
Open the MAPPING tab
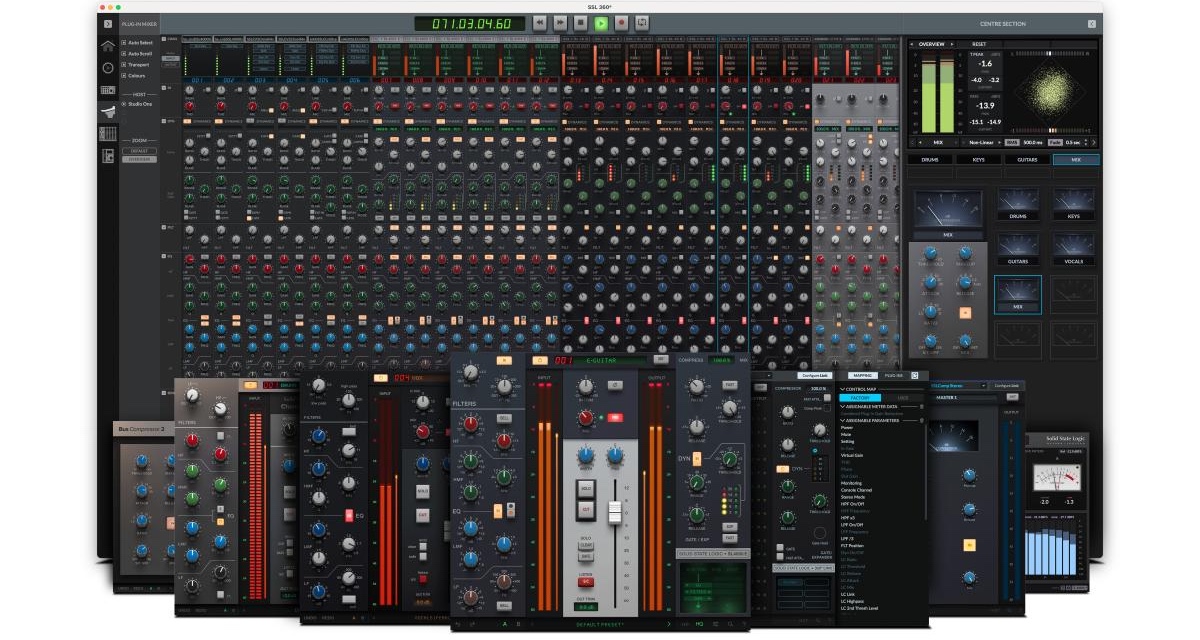pyautogui.click(x=862, y=375)
